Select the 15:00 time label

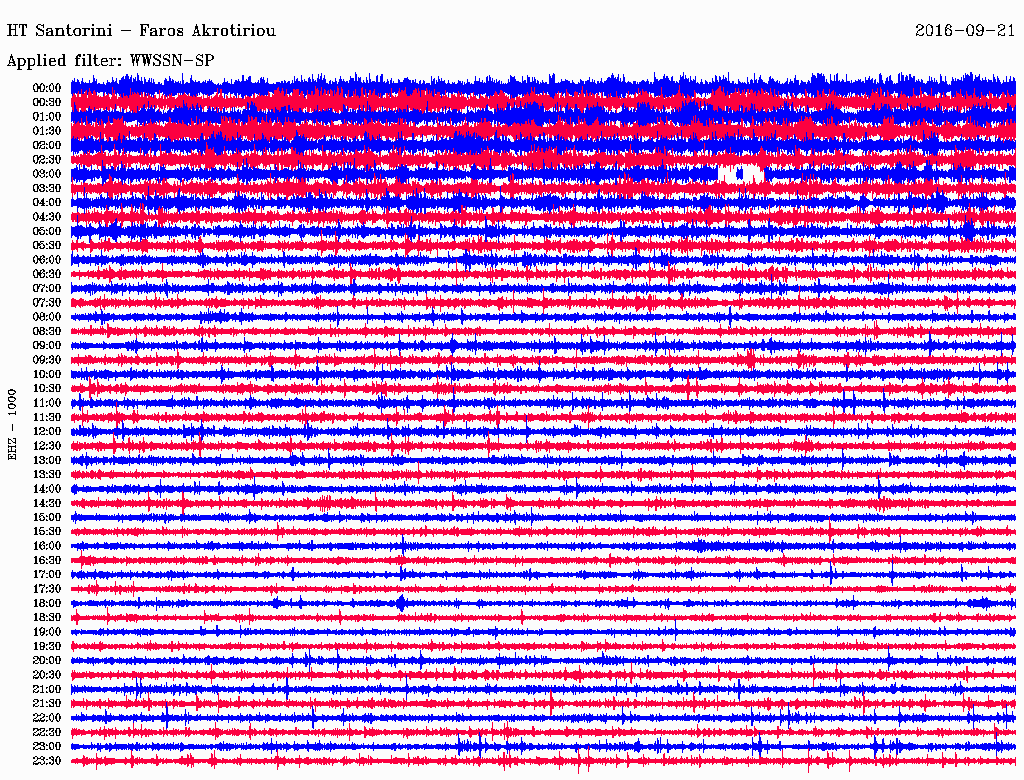(46, 517)
